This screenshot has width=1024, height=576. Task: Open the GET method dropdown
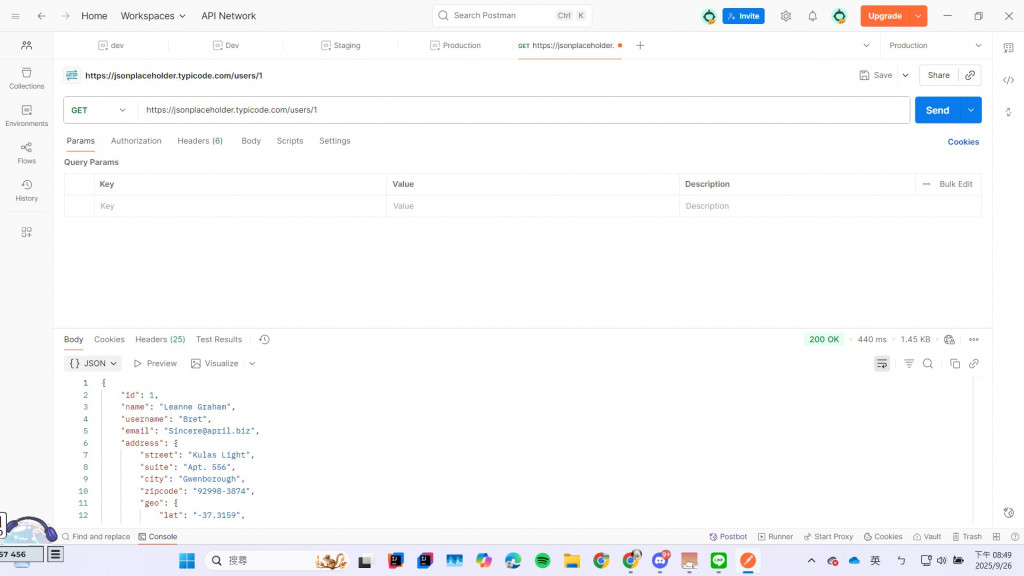(x=99, y=110)
